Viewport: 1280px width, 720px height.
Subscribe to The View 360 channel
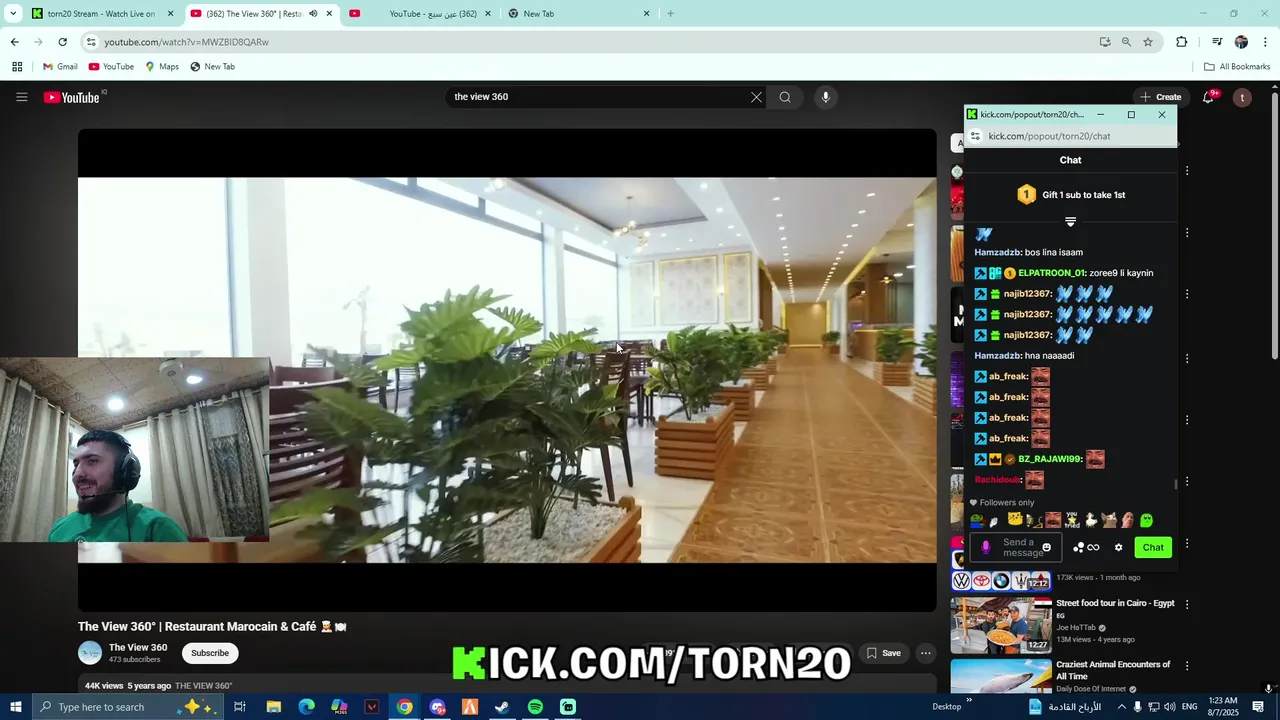click(x=210, y=653)
